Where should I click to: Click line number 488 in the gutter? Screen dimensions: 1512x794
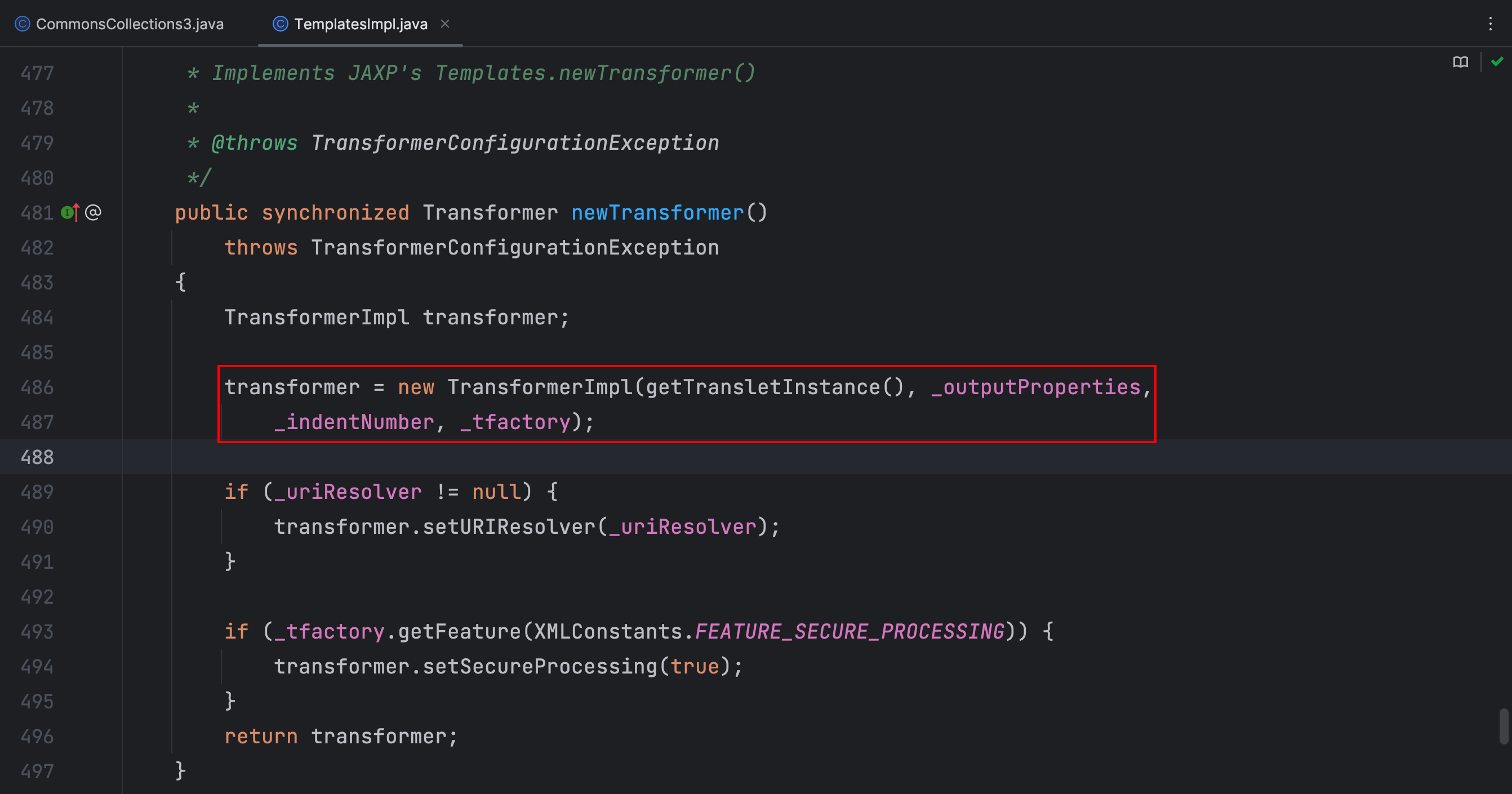pyautogui.click(x=37, y=457)
